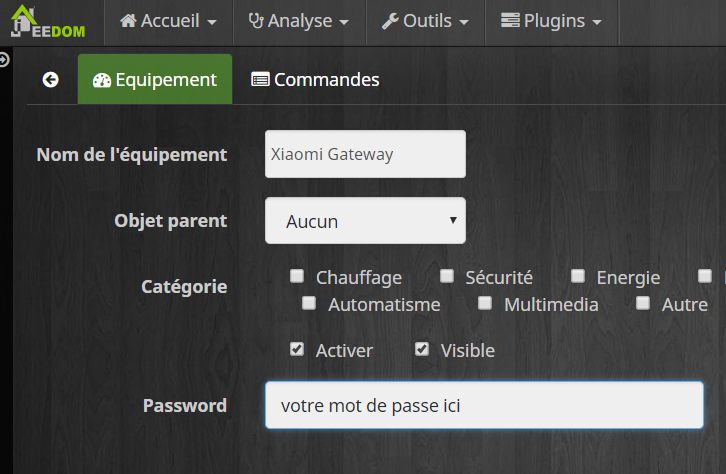
Task: Click the back arrow circle icon
Action: [x=51, y=80]
